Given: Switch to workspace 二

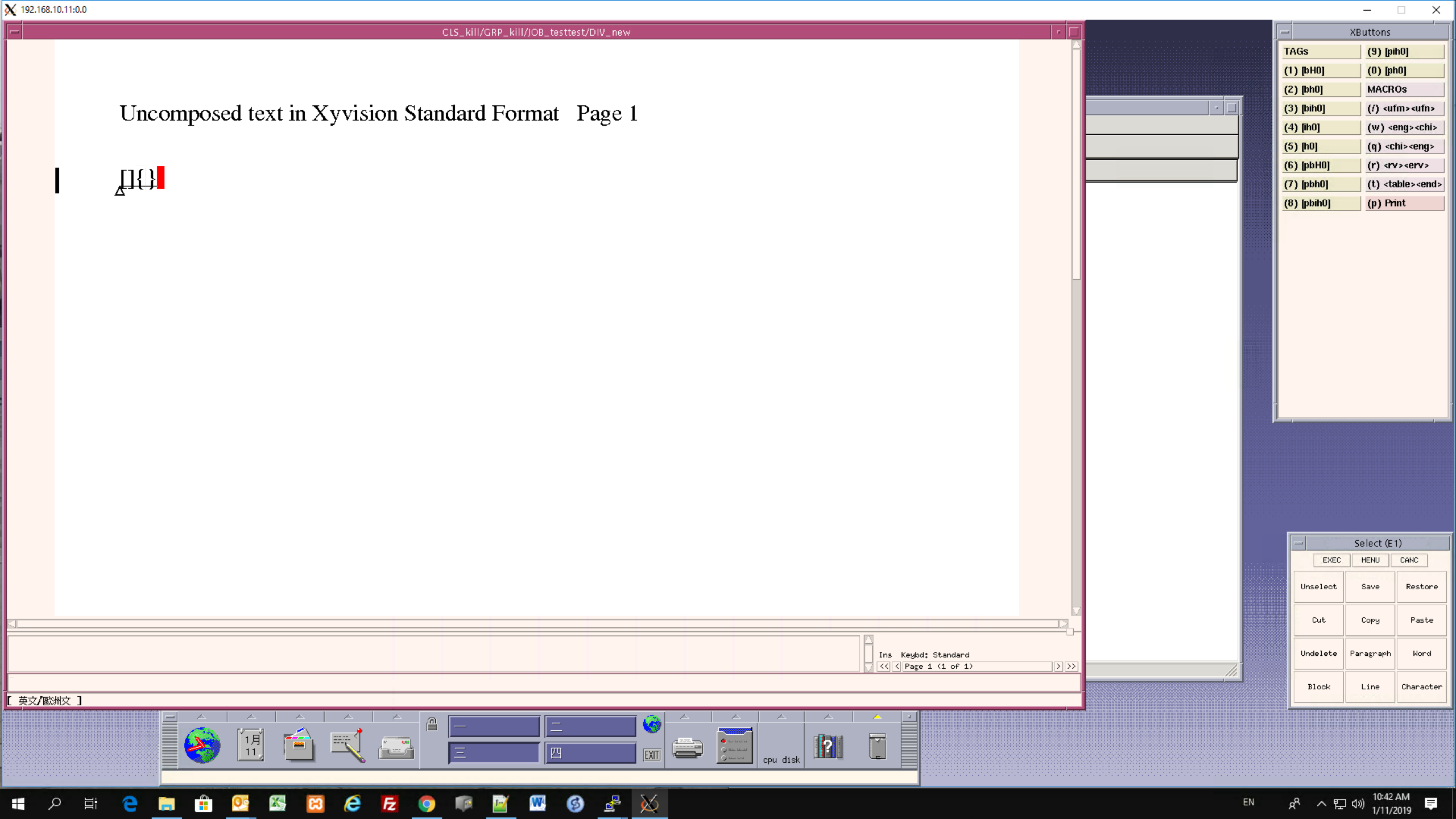Looking at the screenshot, I should (x=590, y=726).
